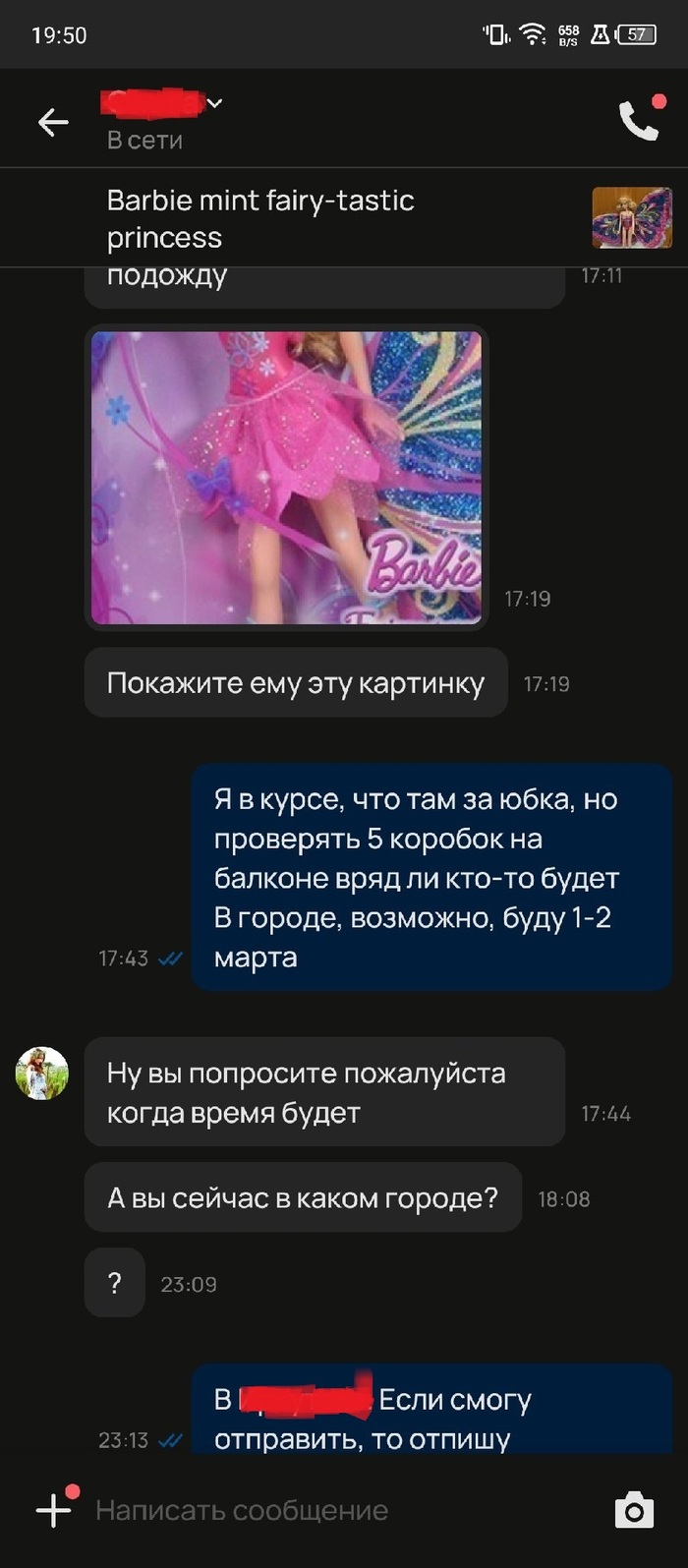The width and height of the screenshot is (688, 1568).
Task: Tap the battery indicator in status bar
Action: [636, 34]
